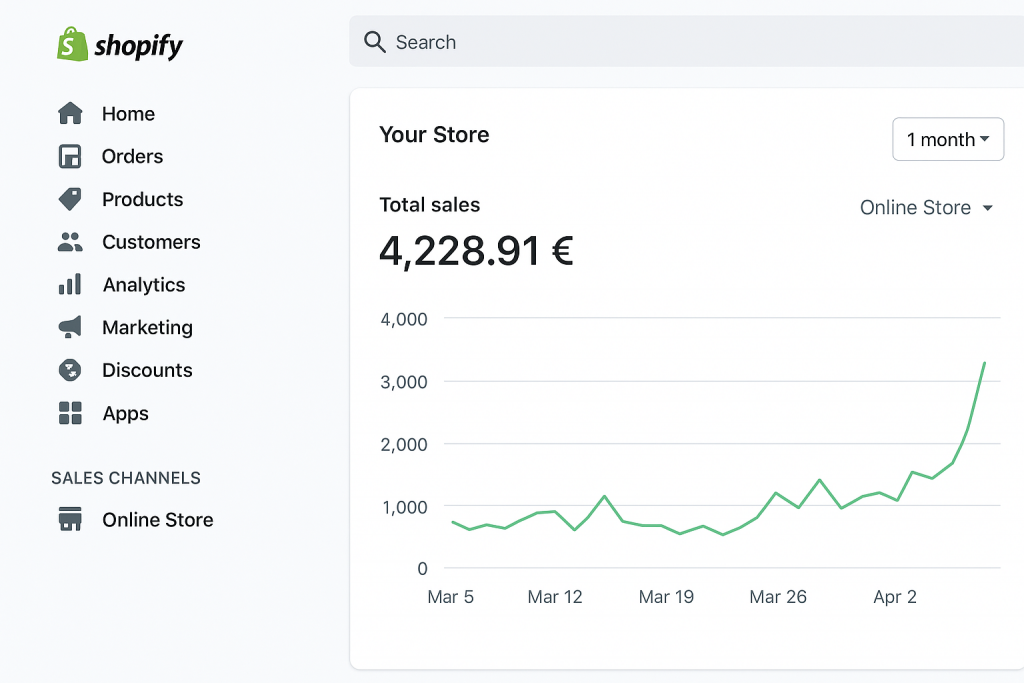Click the Apps grid icon
This screenshot has height=683, width=1024.
coord(70,413)
